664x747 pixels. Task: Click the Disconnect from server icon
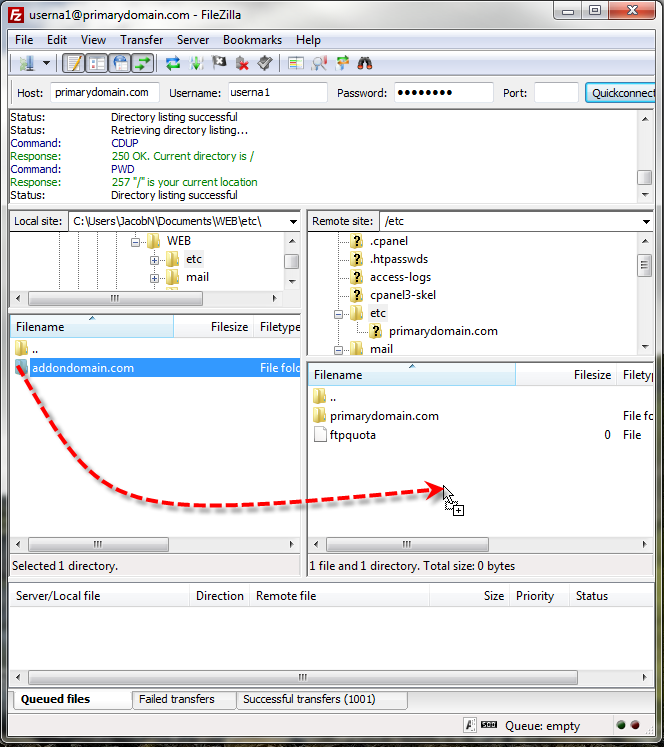pyautogui.click(x=242, y=63)
